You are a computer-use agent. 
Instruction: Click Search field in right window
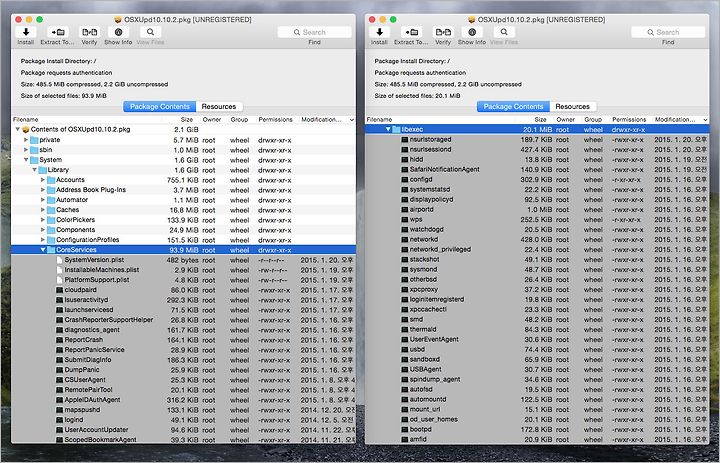coord(668,32)
